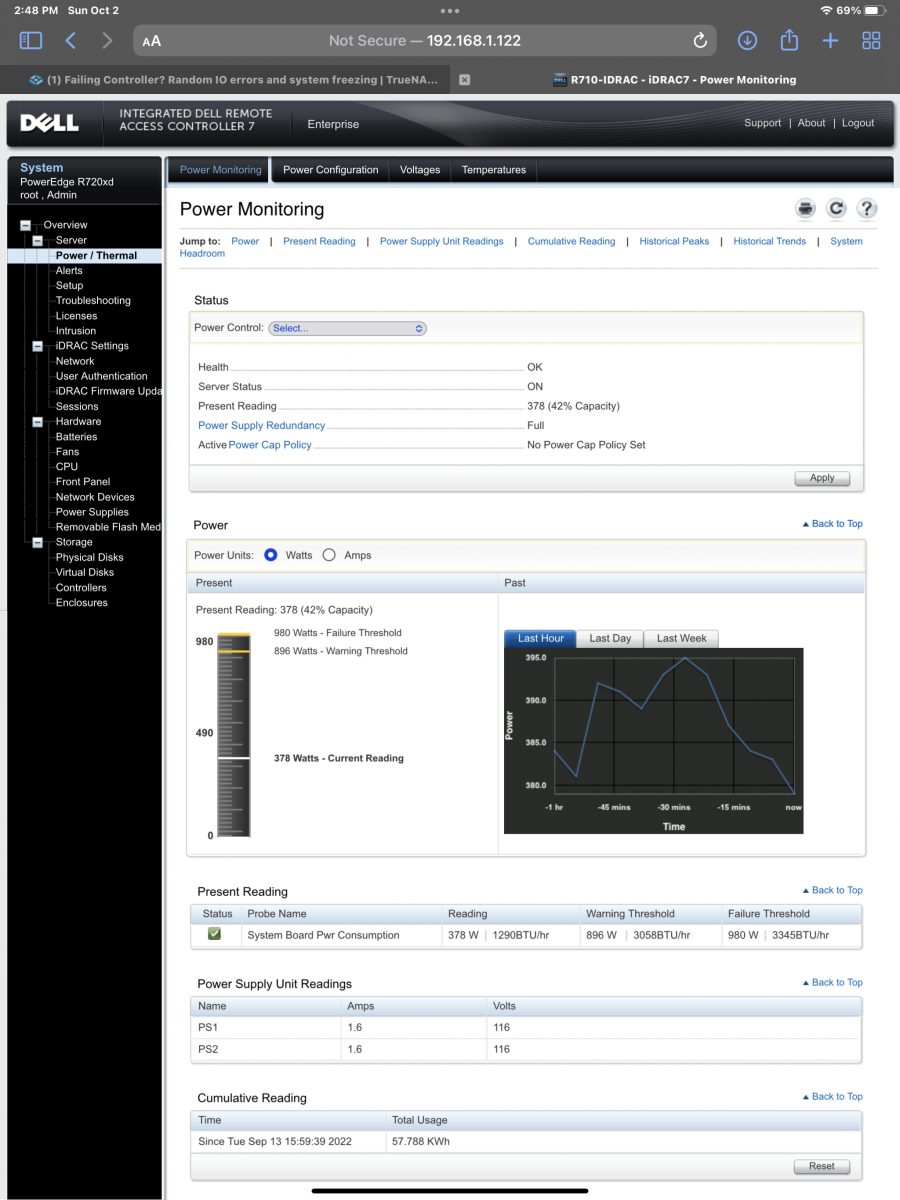Switch to Power Configuration tab
The width and height of the screenshot is (900, 1200).
[x=330, y=170]
